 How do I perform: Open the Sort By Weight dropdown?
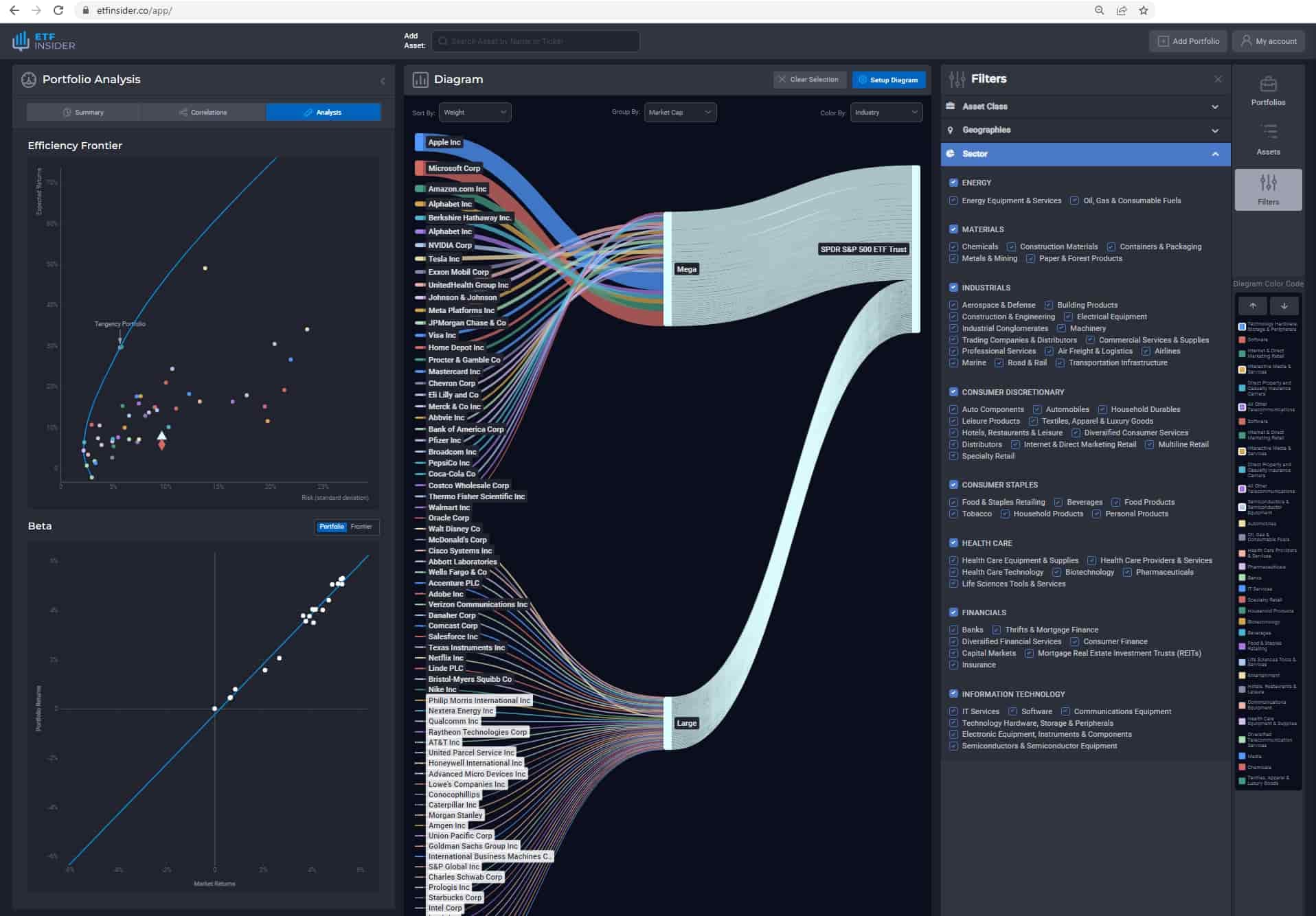click(x=475, y=113)
